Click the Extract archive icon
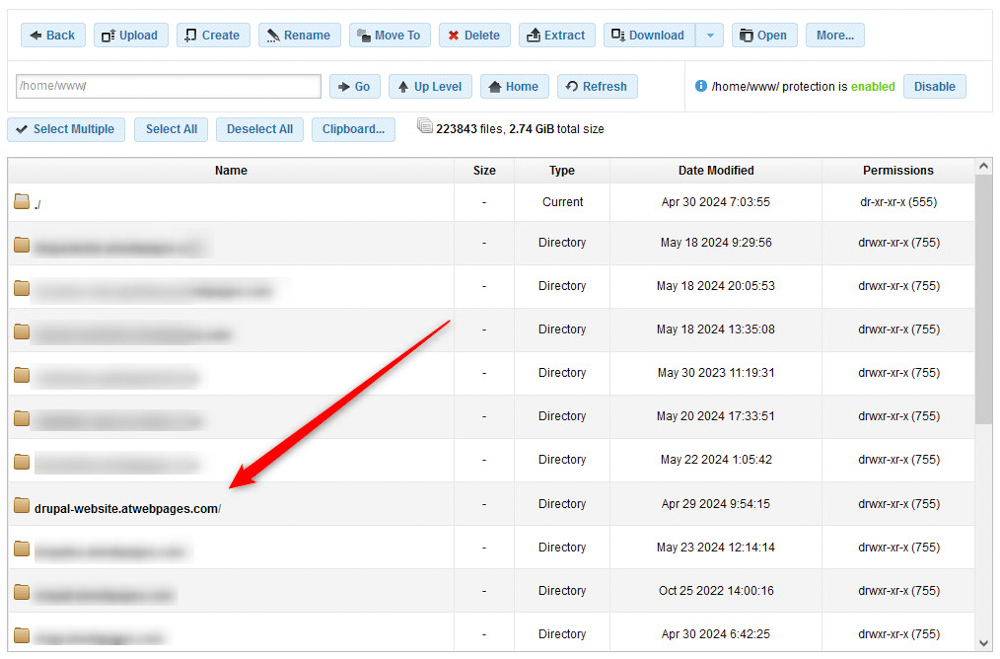Image resolution: width=1000 pixels, height=659 pixels. (x=532, y=35)
